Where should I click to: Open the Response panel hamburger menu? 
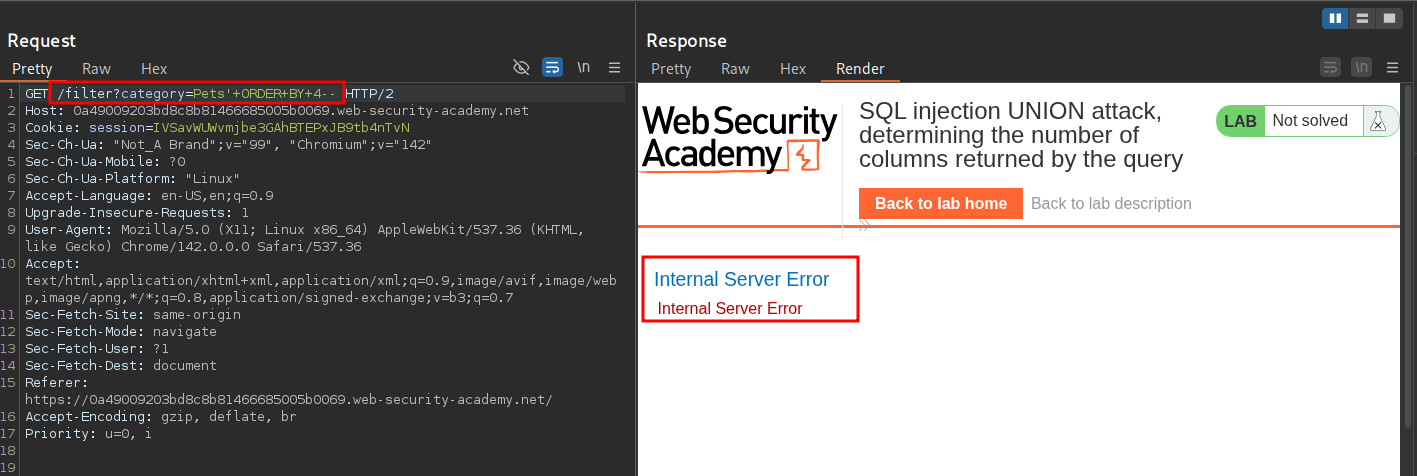(1391, 68)
